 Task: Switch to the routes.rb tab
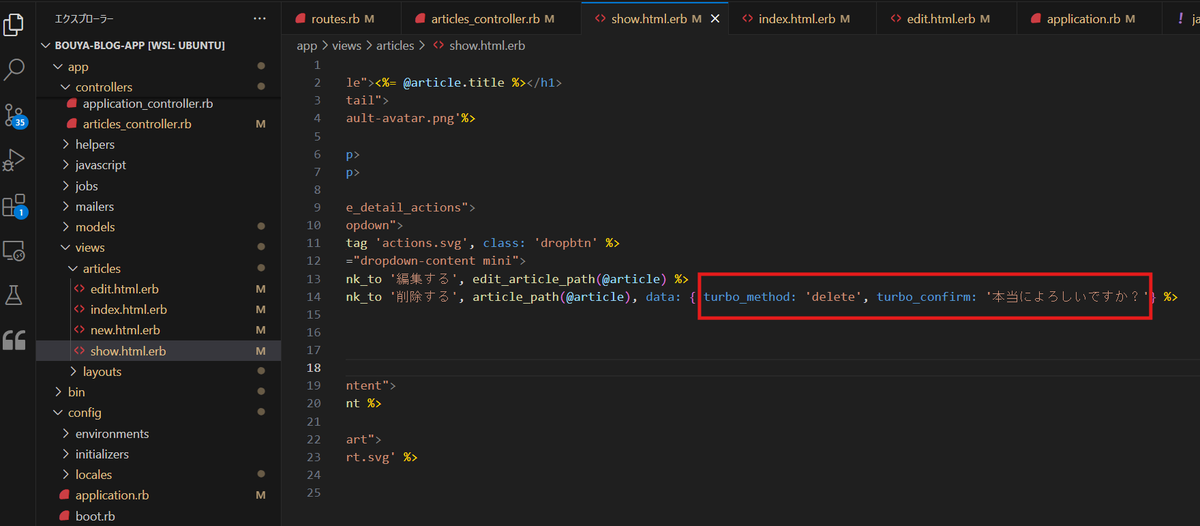click(x=341, y=19)
